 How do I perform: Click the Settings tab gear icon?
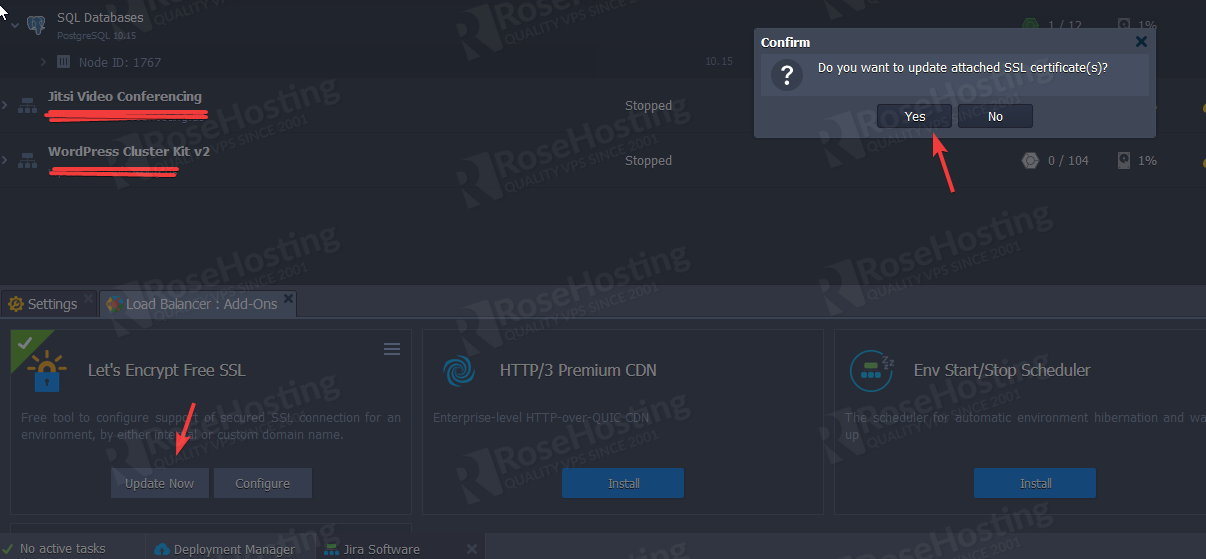16,304
